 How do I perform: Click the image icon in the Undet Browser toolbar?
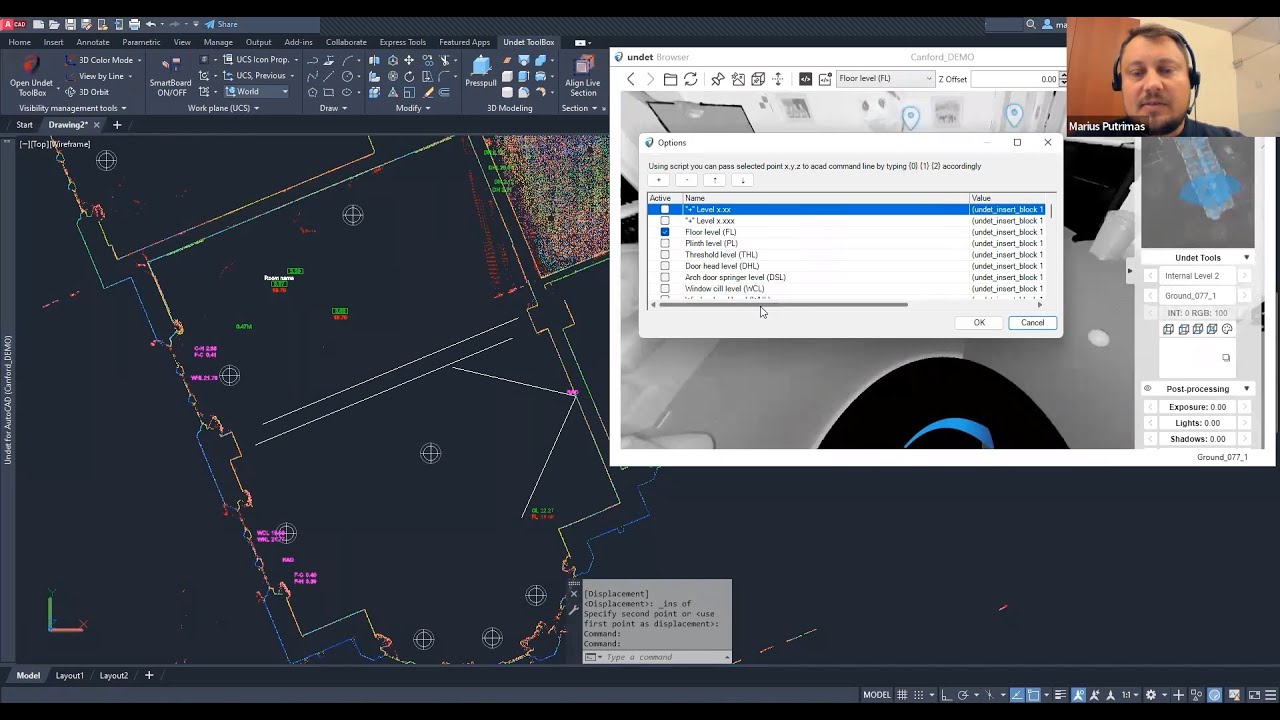(x=738, y=79)
